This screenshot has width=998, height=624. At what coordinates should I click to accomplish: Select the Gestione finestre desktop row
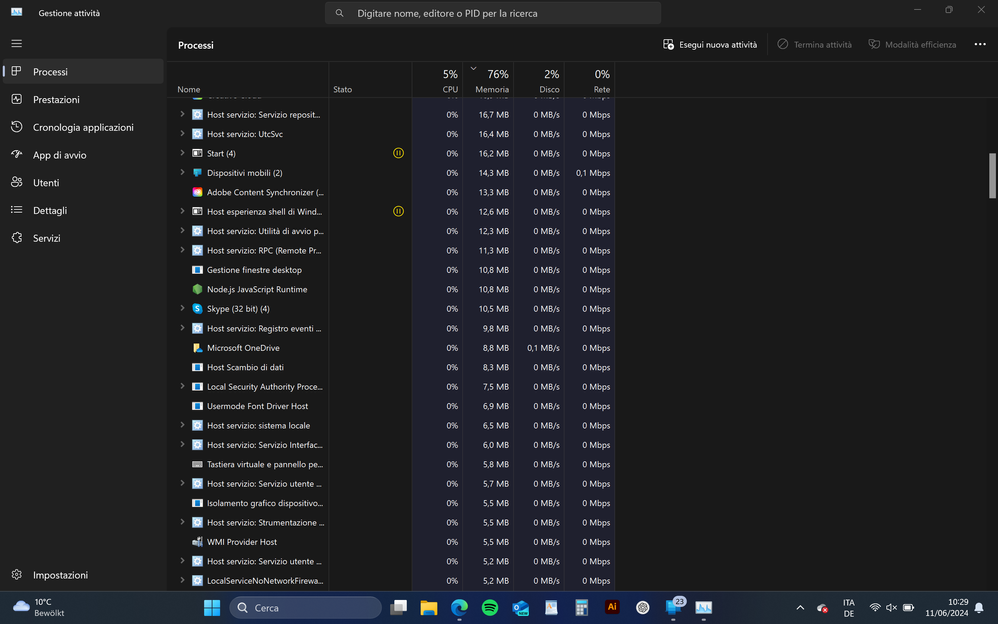pos(391,270)
